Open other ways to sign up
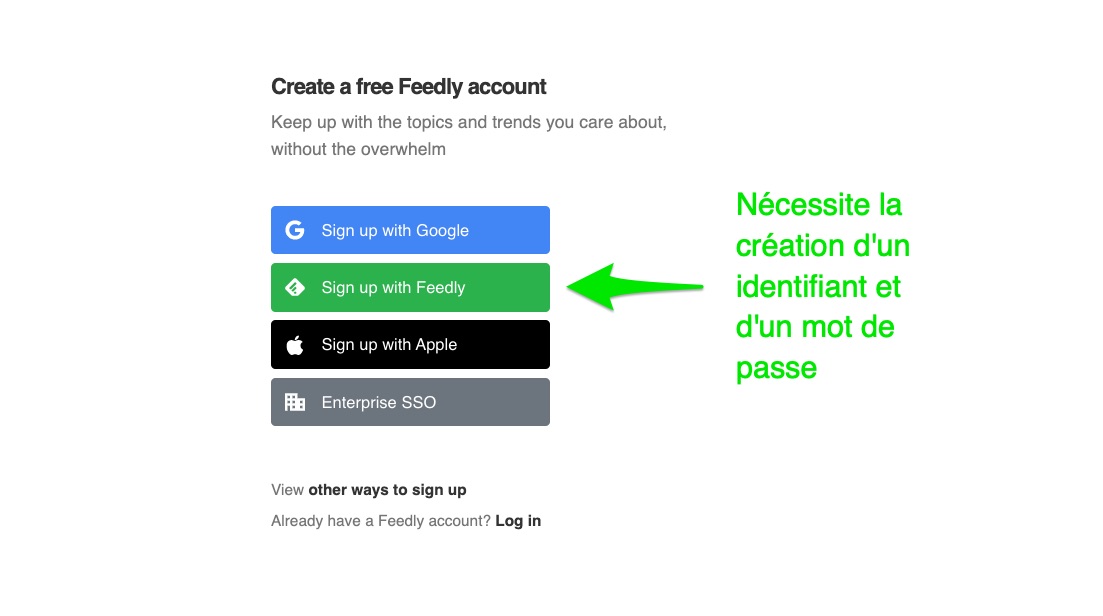 [387, 490]
